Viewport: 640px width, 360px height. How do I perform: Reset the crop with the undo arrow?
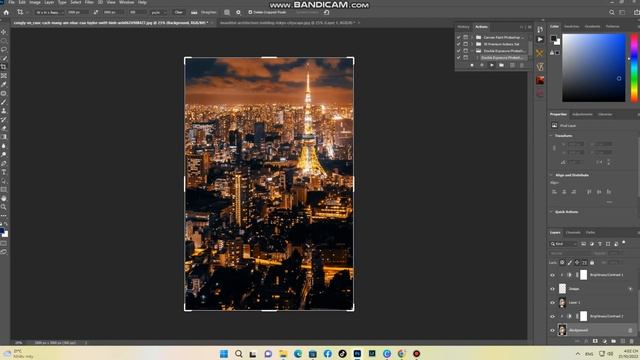327,12
